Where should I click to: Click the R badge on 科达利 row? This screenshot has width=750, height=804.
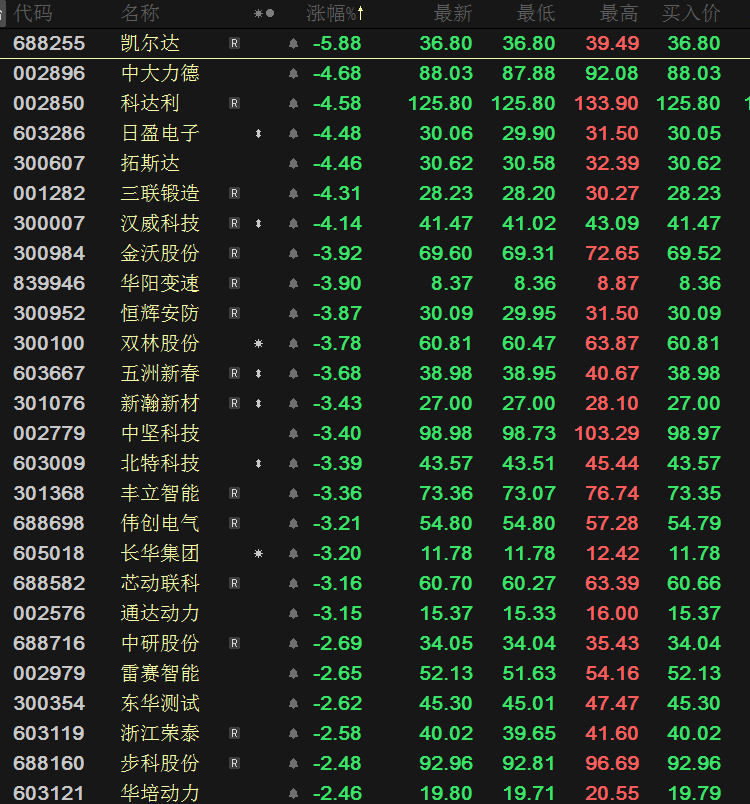(x=234, y=104)
